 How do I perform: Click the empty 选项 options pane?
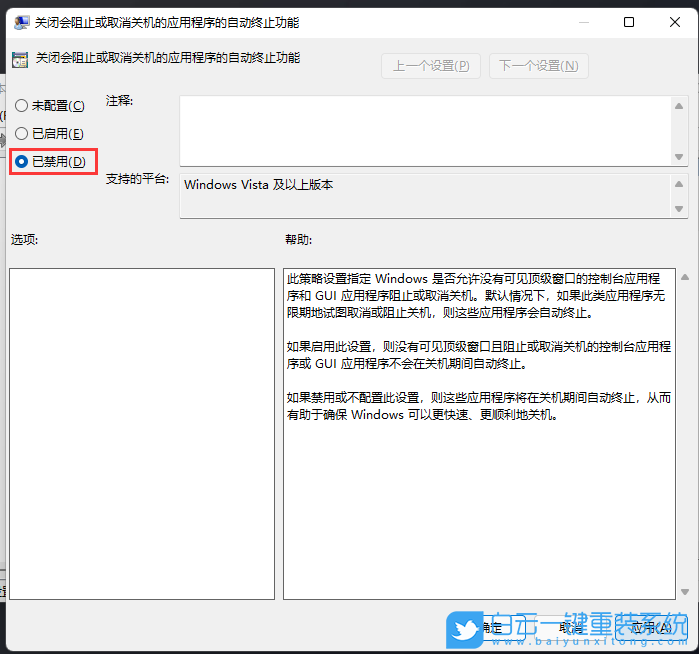[142, 434]
